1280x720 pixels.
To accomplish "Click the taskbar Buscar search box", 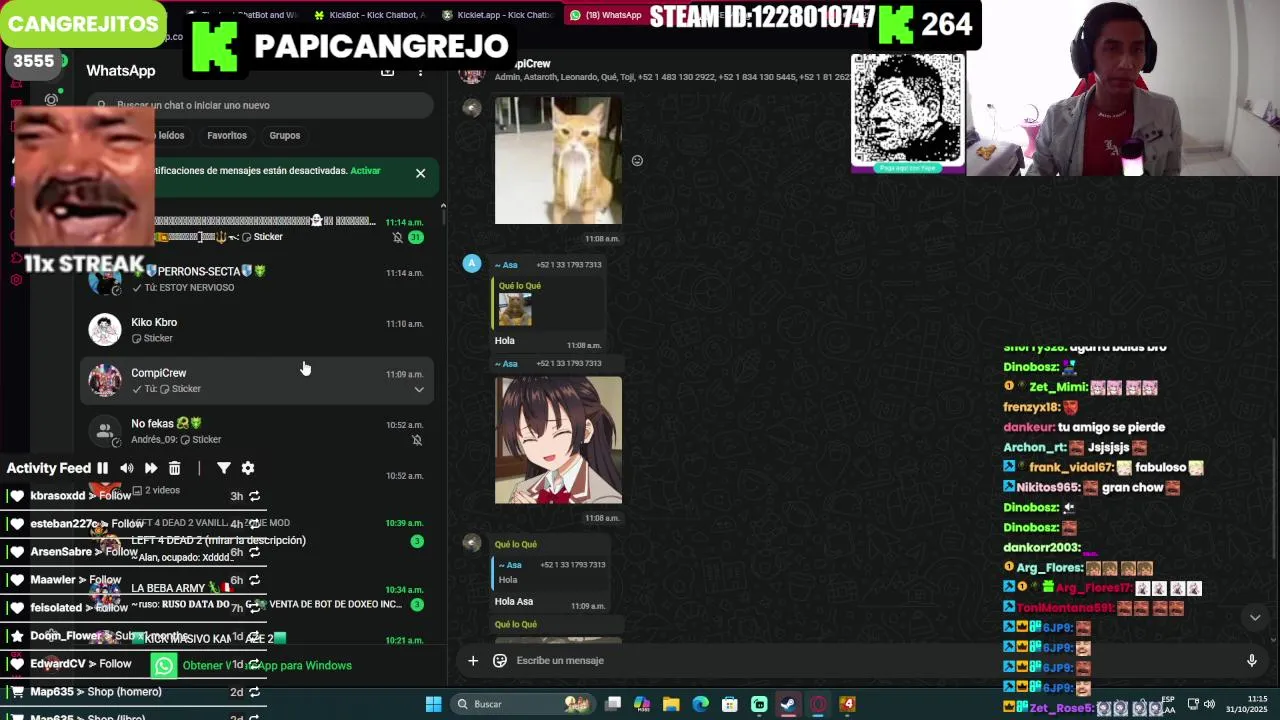I will (522, 704).
